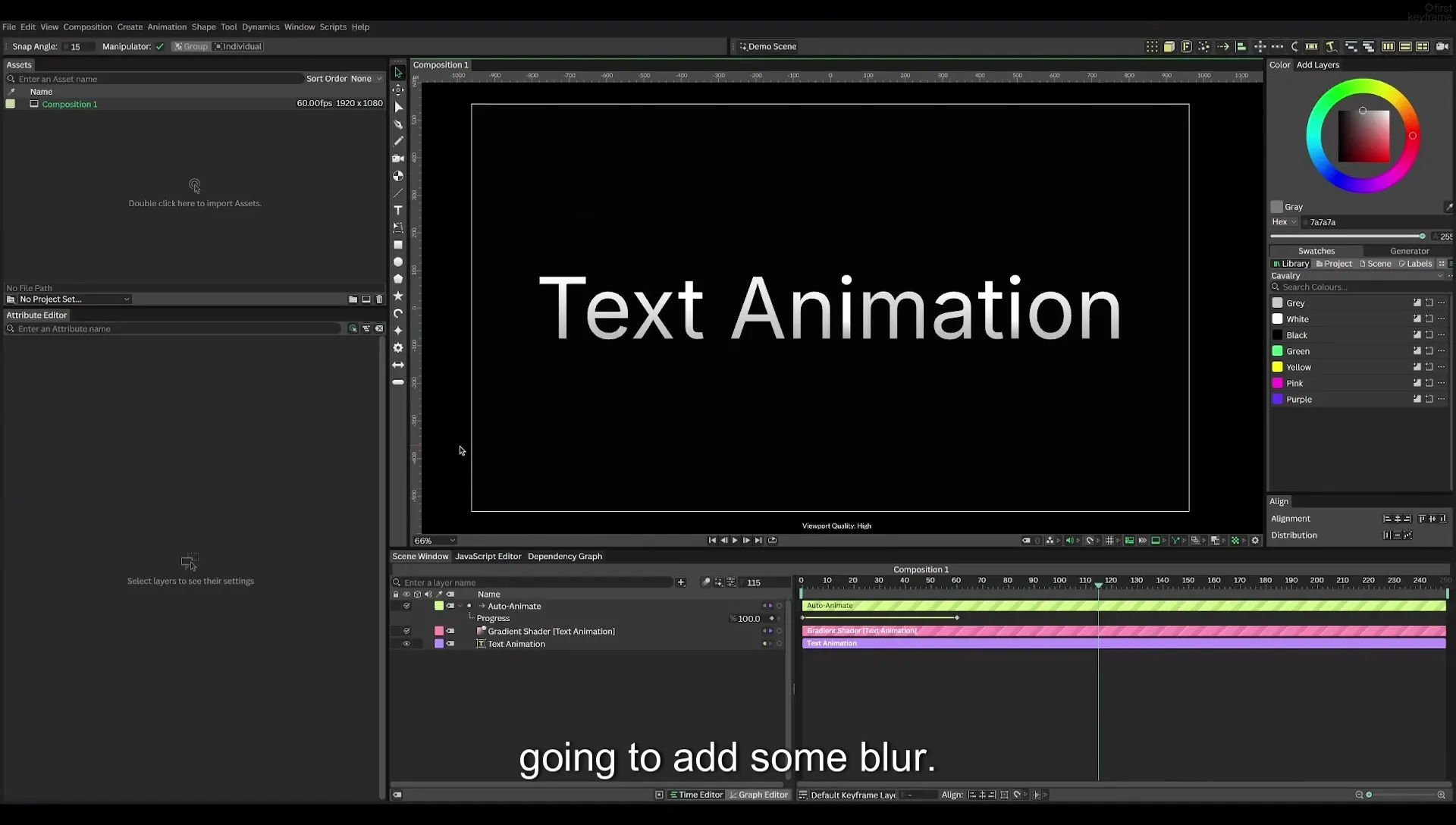The image size is (1456, 825).
Task: Open the viewport zoom 66% dropdown
Action: pyautogui.click(x=435, y=541)
